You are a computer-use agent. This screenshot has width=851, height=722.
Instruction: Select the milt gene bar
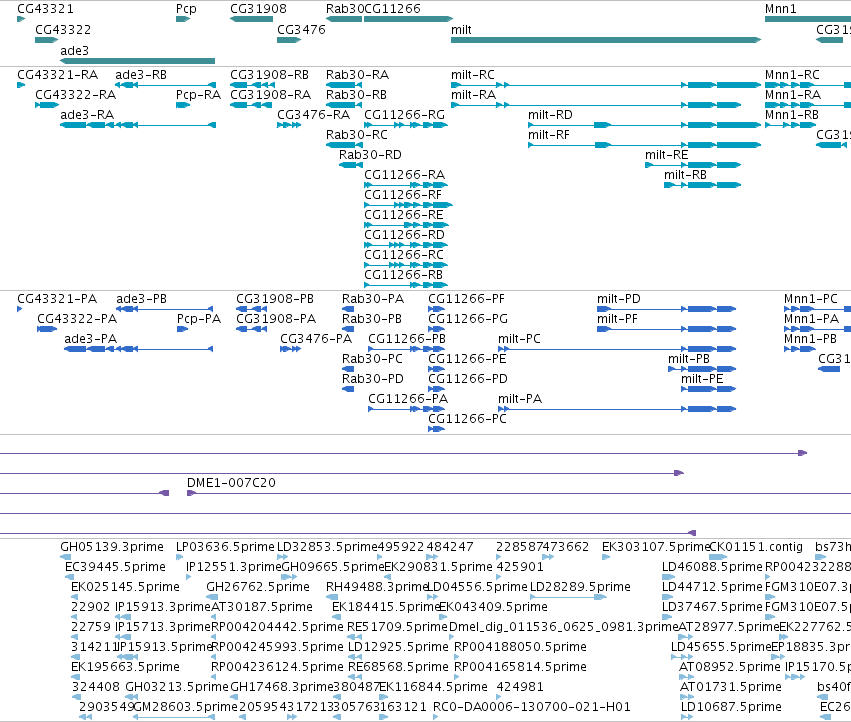(606, 40)
